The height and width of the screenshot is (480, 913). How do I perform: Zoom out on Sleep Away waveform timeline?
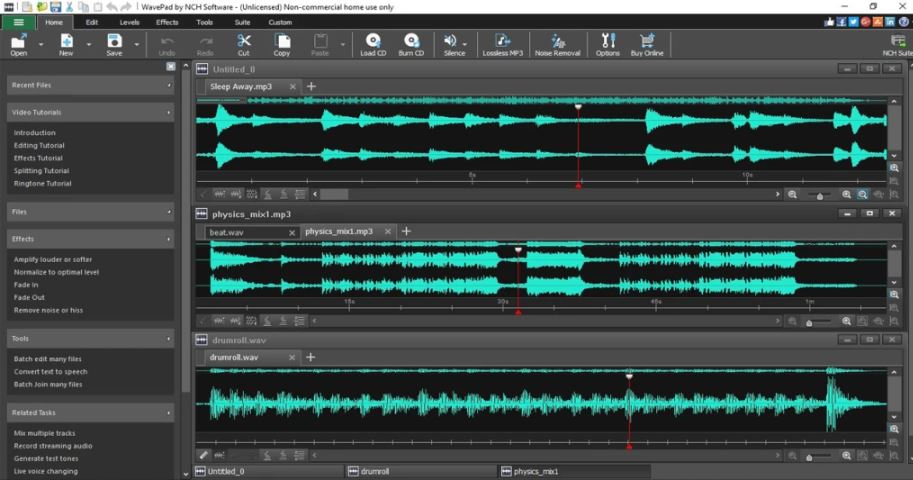[792, 195]
